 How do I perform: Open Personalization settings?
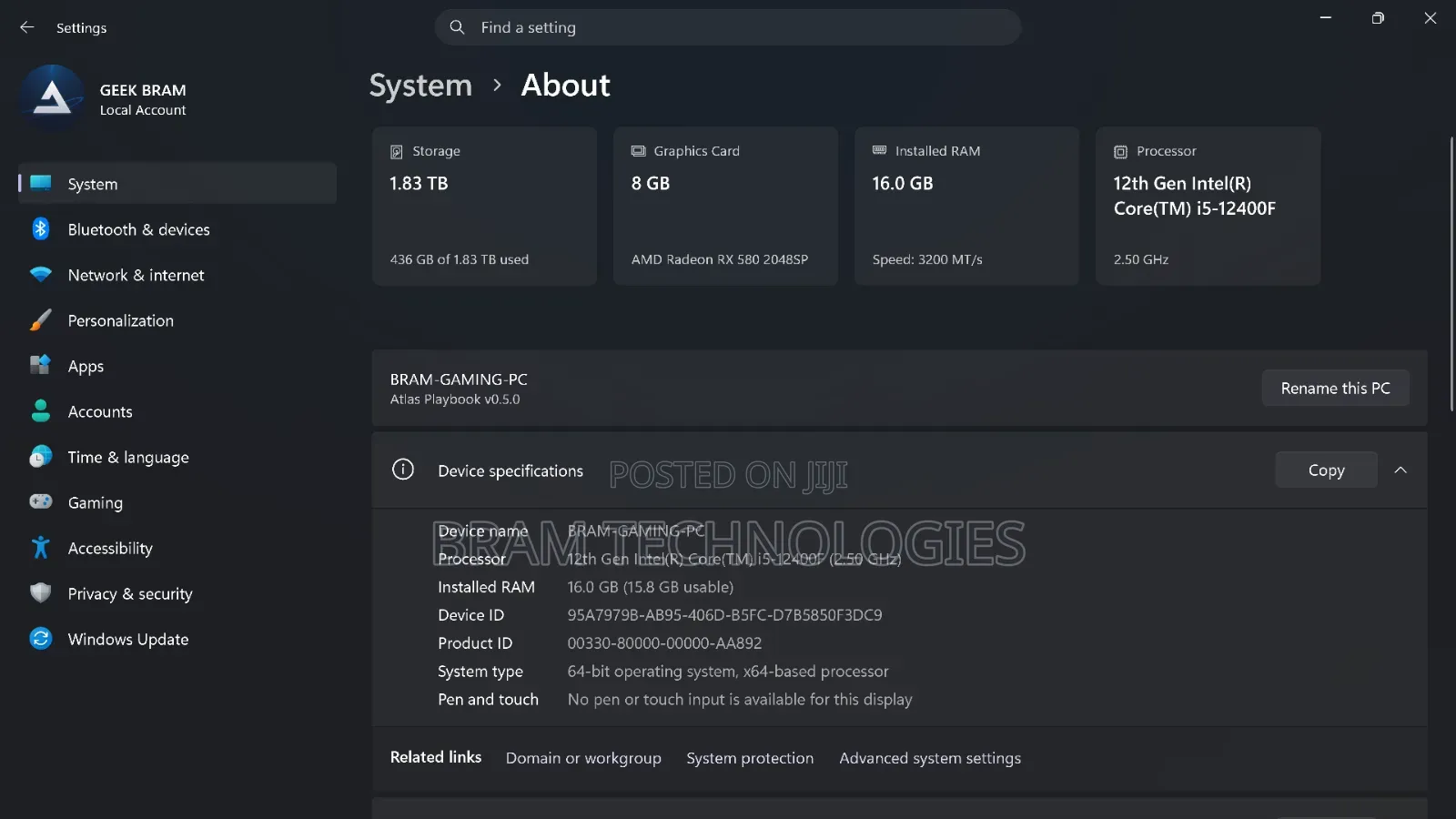[177, 320]
